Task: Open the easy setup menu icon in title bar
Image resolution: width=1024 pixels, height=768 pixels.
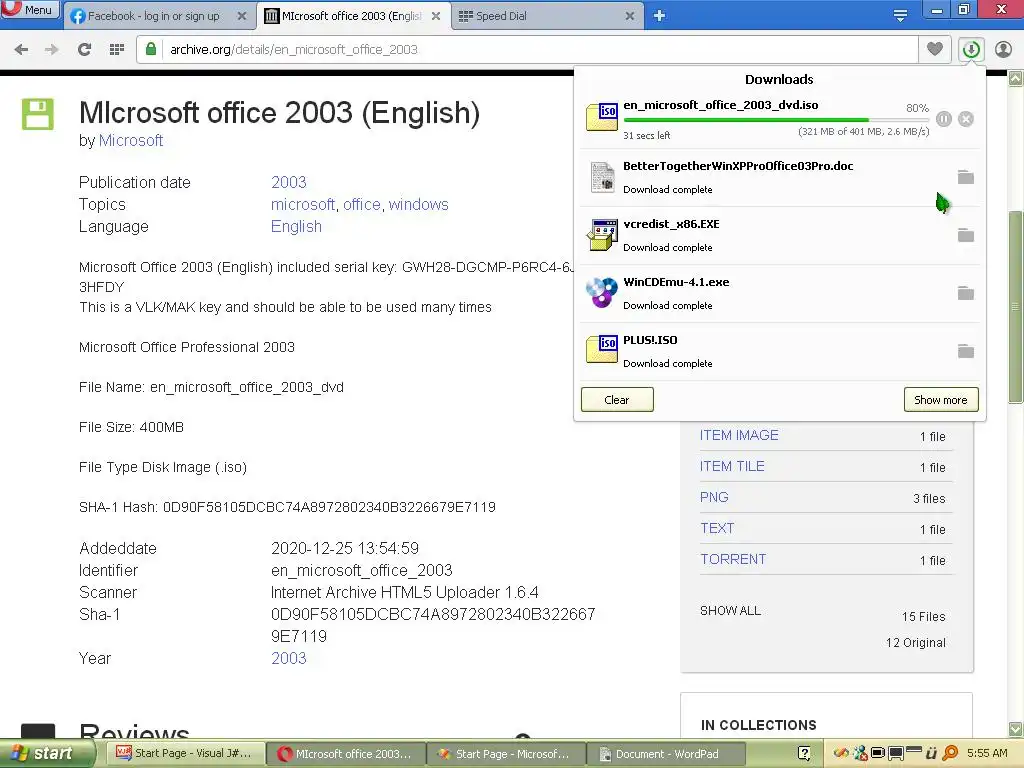Action: [900, 16]
